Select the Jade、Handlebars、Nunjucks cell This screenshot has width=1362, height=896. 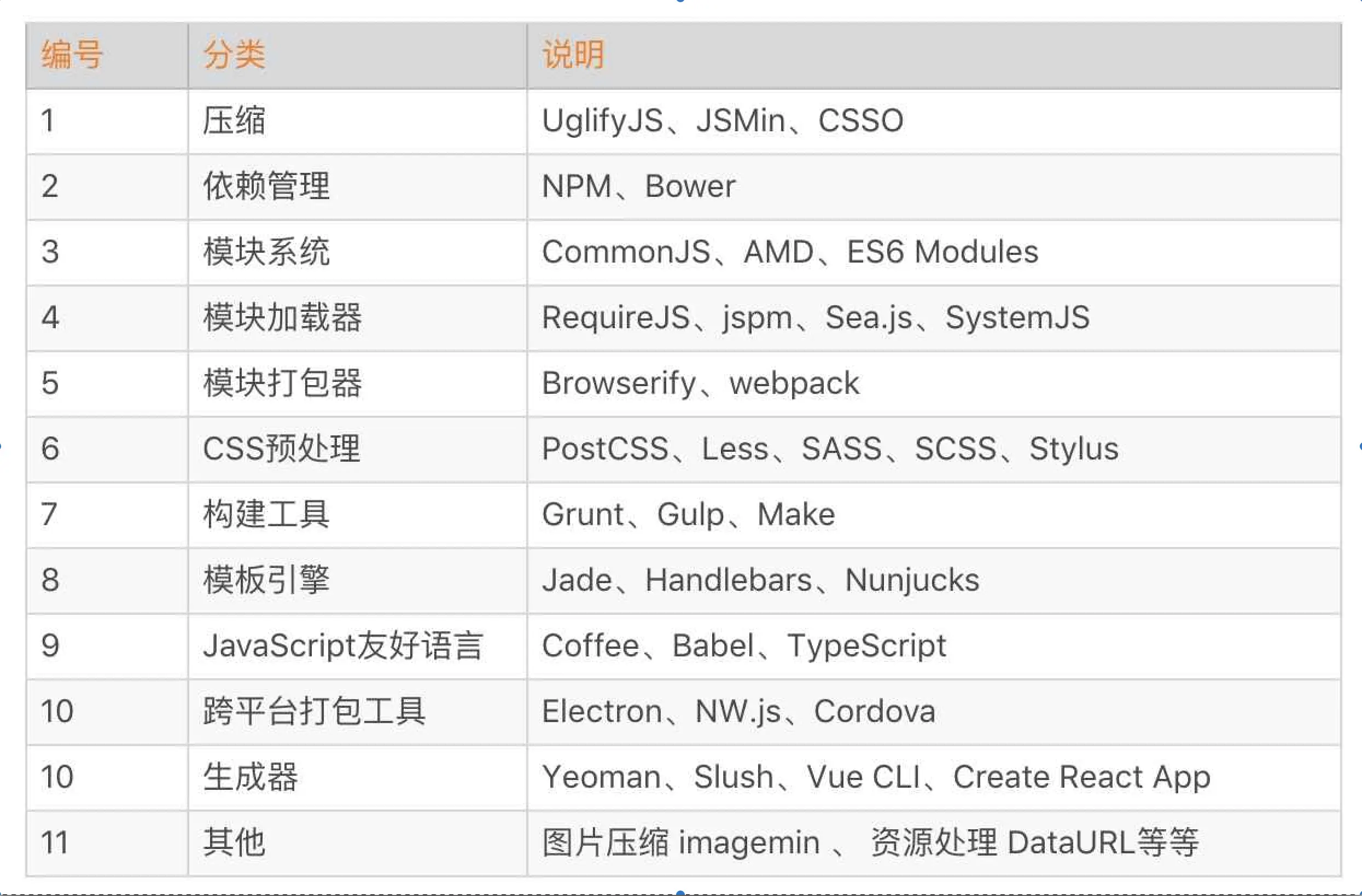pyautogui.click(x=934, y=581)
